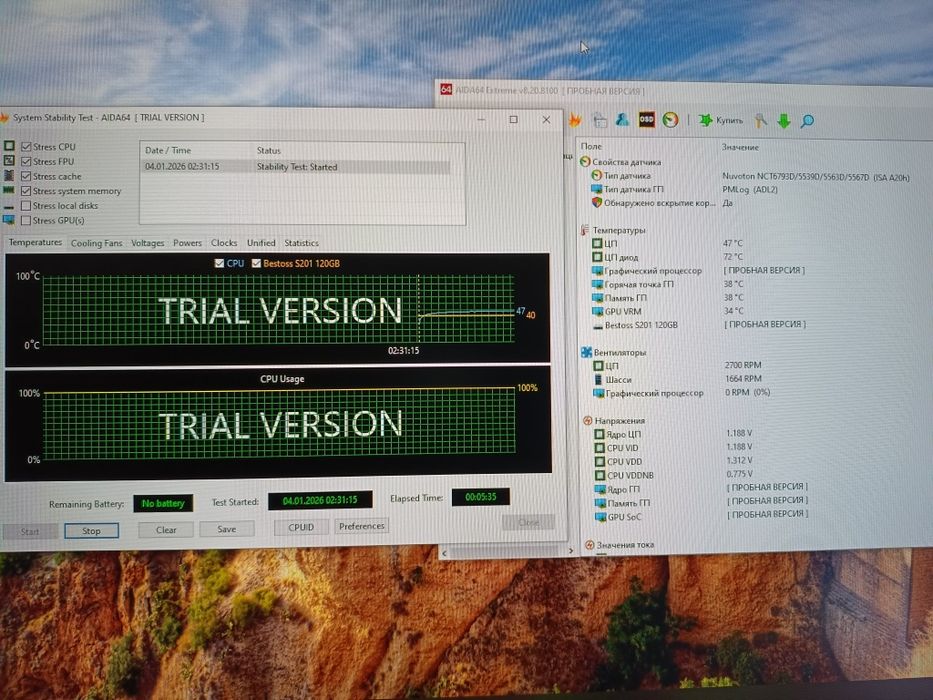This screenshot has height=700, width=933.
Task: Toggle the CPU graph checkbox
Action: pyautogui.click(x=219, y=263)
